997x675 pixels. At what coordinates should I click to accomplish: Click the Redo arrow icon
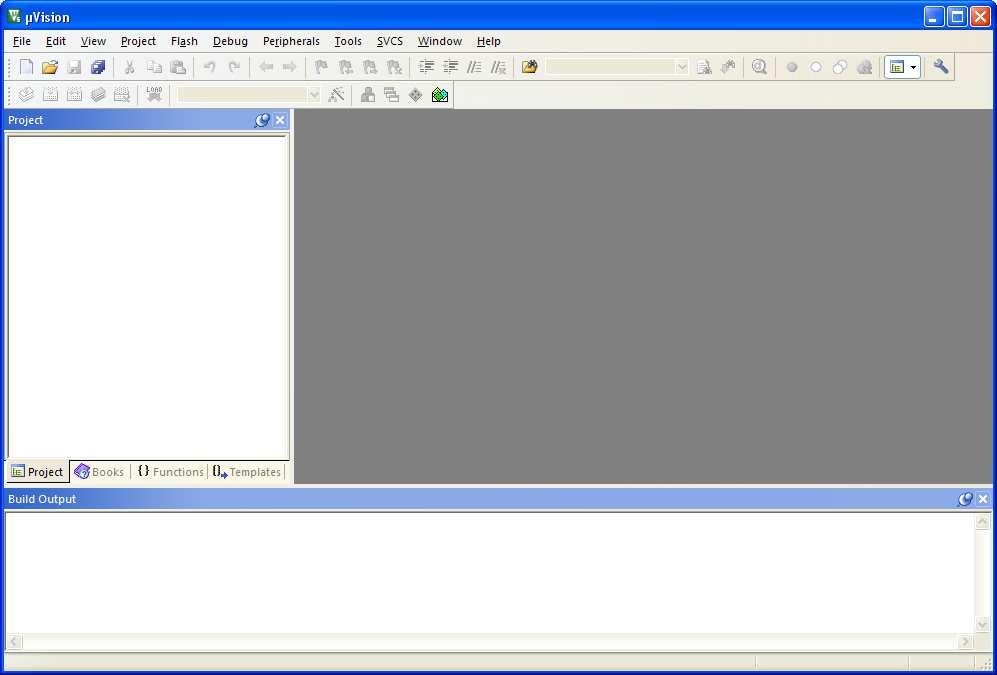point(234,67)
